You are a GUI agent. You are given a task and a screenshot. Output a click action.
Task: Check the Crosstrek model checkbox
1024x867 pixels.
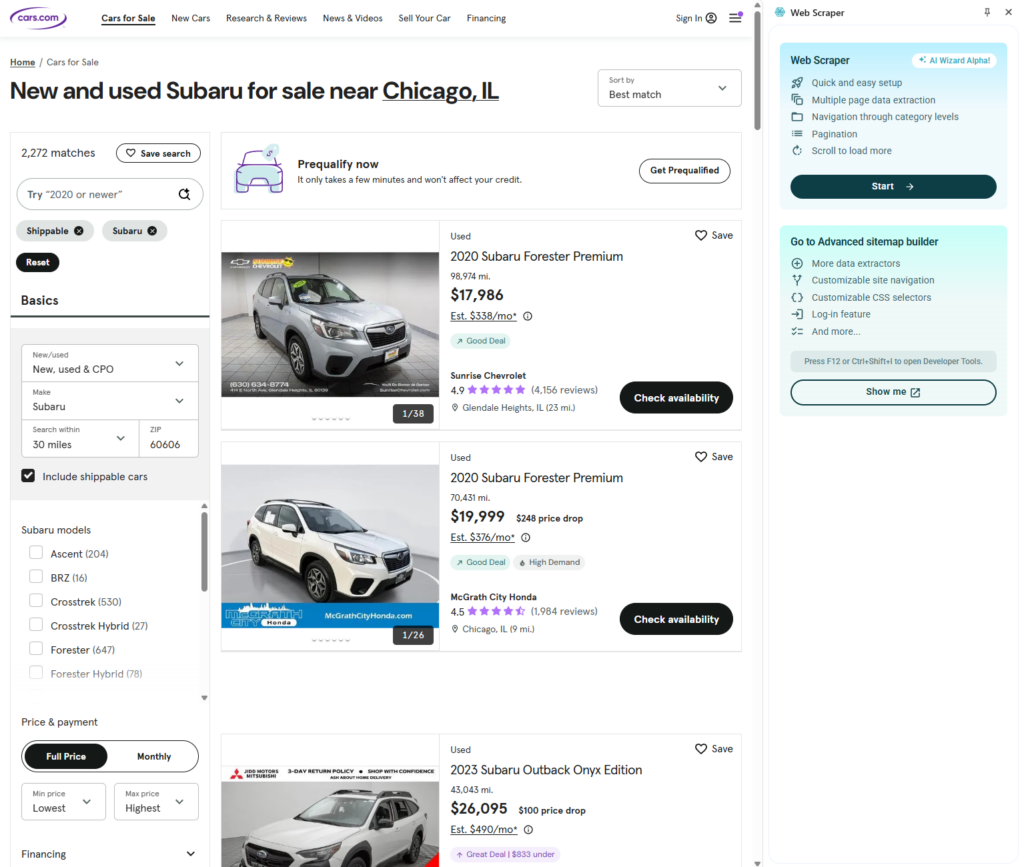pyautogui.click(x=36, y=601)
